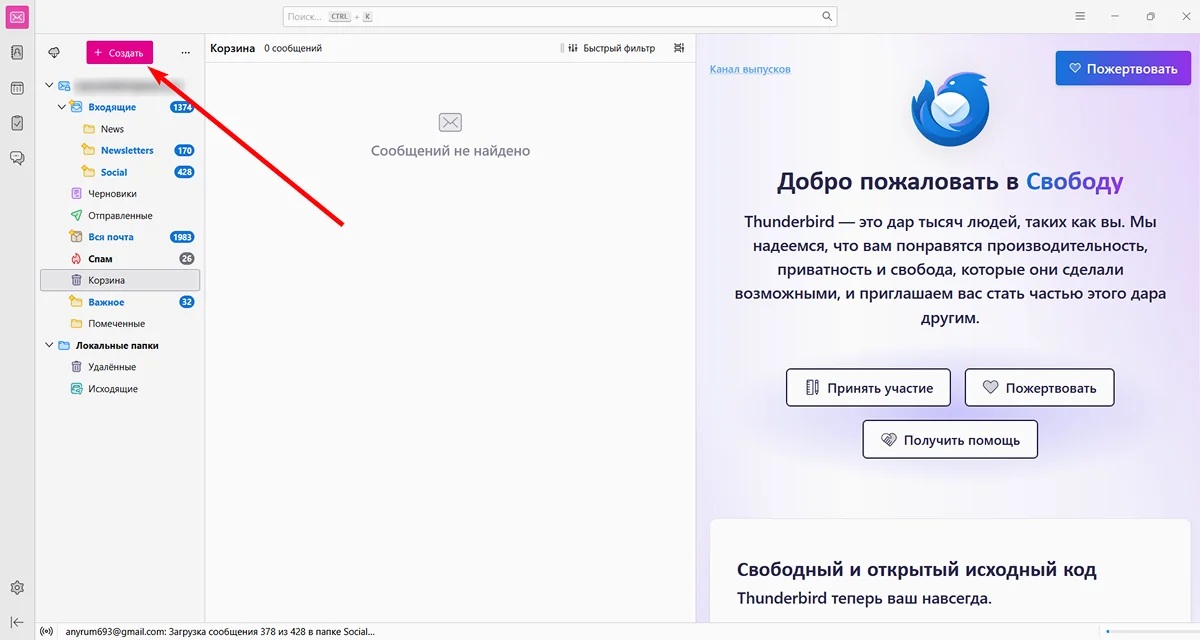
Task: Click the search magnifier icon
Action: (x=827, y=17)
